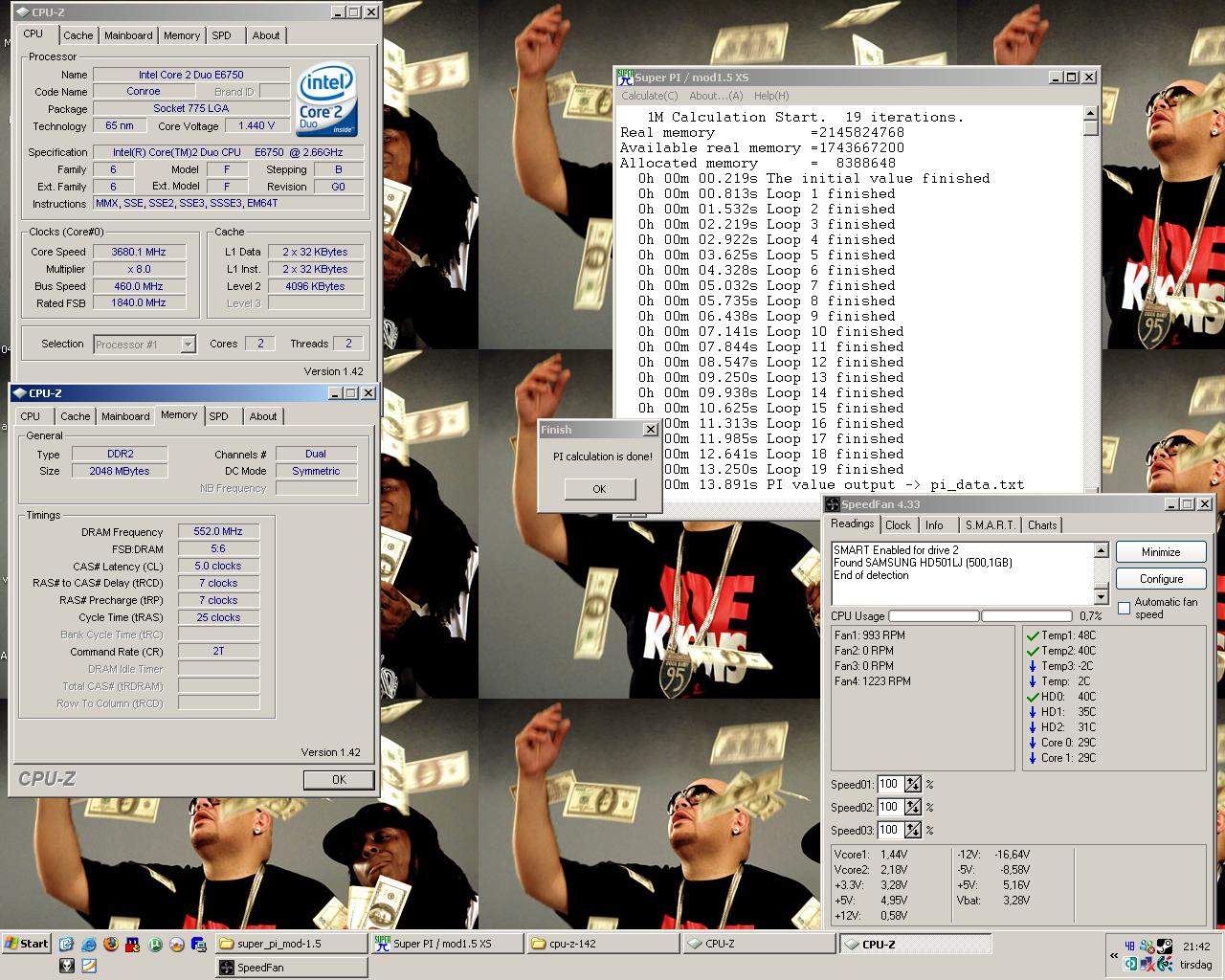1225x980 pixels.
Task: Open the Calculate(C) menu in Super PI
Action: pyautogui.click(x=650, y=96)
